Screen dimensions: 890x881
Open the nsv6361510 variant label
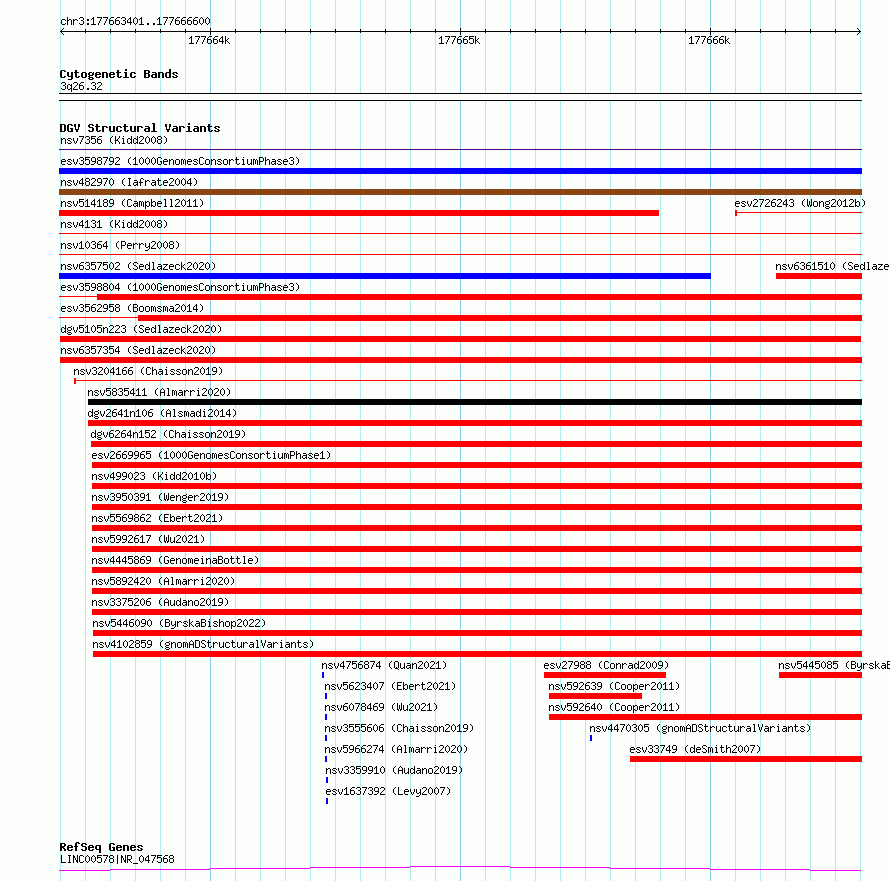pyautogui.click(x=832, y=266)
